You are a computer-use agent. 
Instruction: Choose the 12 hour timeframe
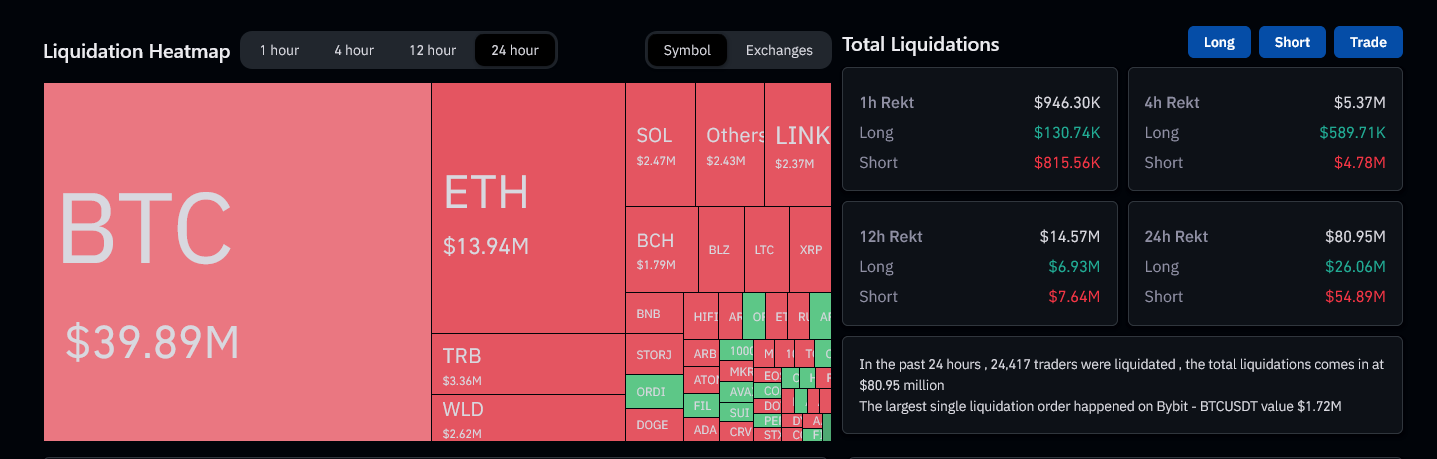432,50
